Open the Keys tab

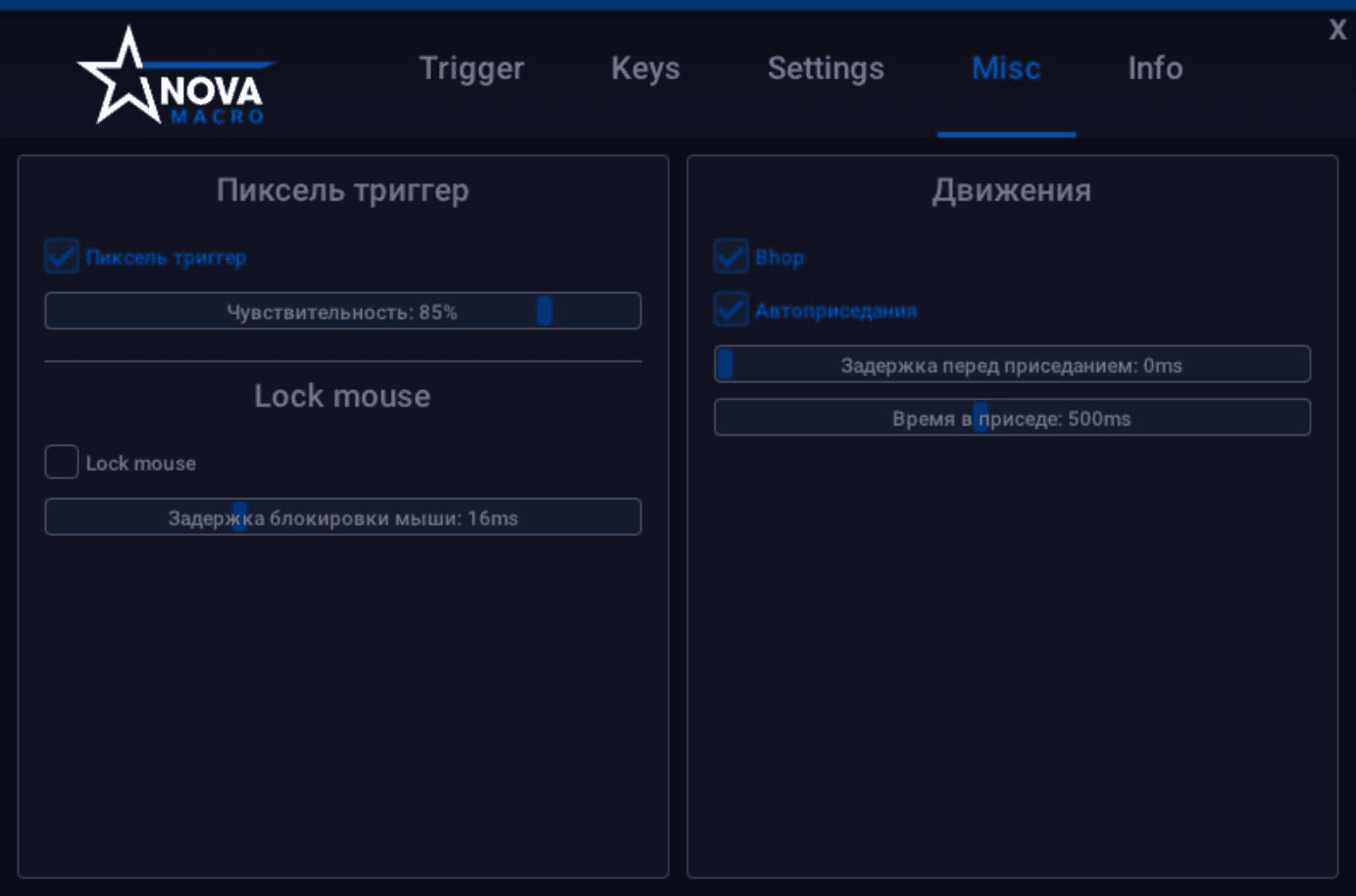(645, 69)
